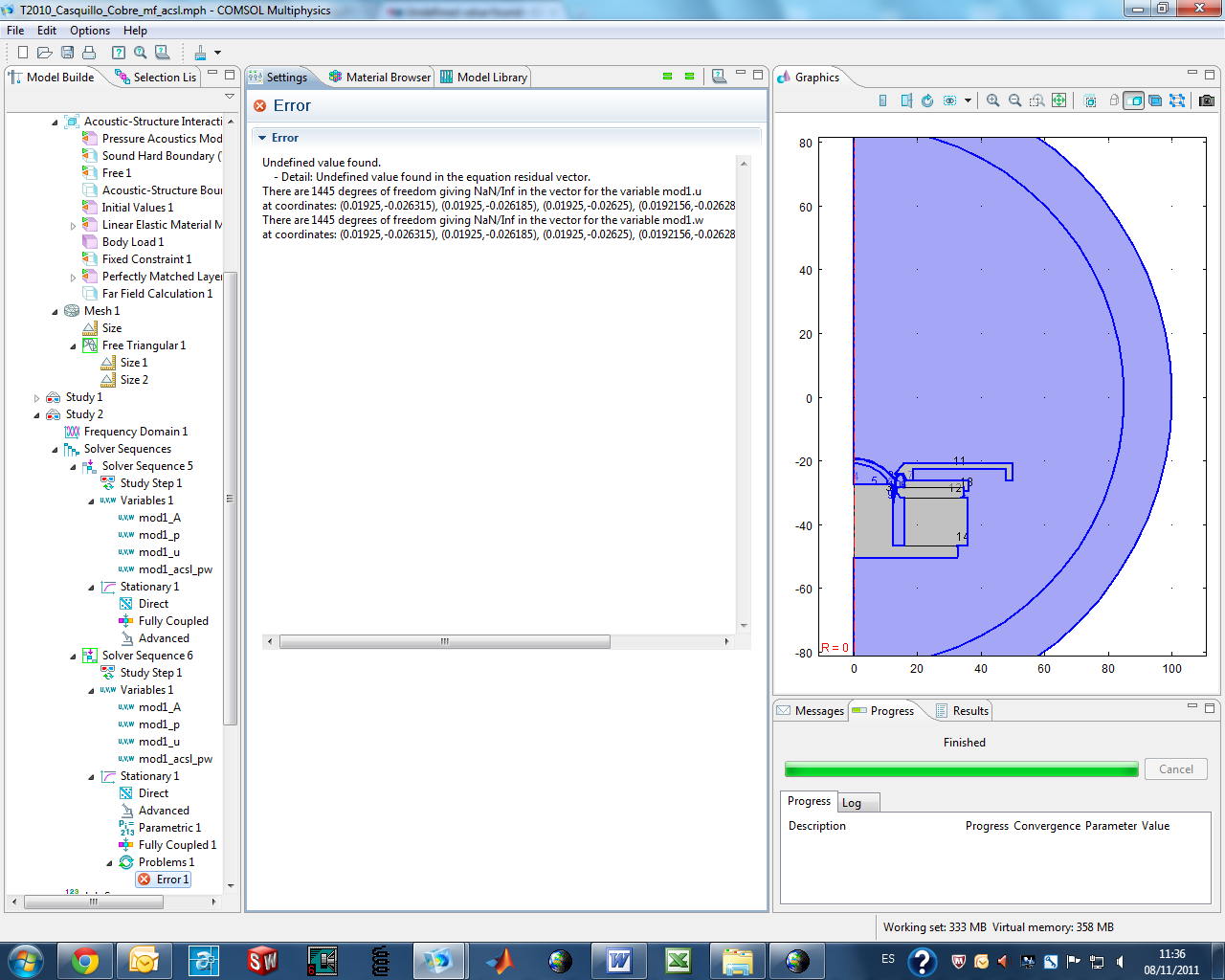Screen dimensions: 1225x980
Task: Collapse the Problems 1 node
Action: pyautogui.click(x=109, y=863)
